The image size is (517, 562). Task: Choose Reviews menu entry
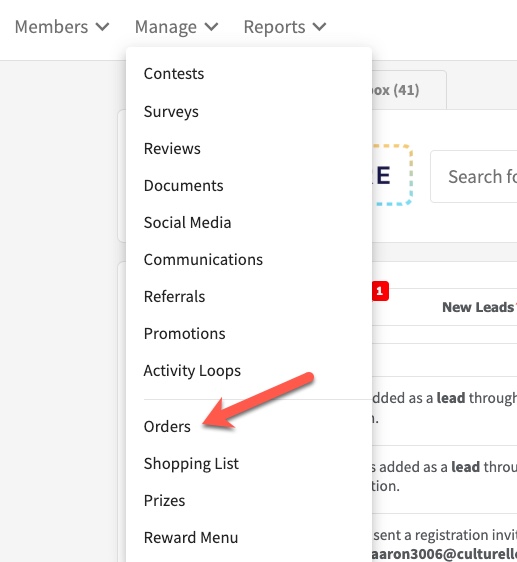[x=172, y=148]
